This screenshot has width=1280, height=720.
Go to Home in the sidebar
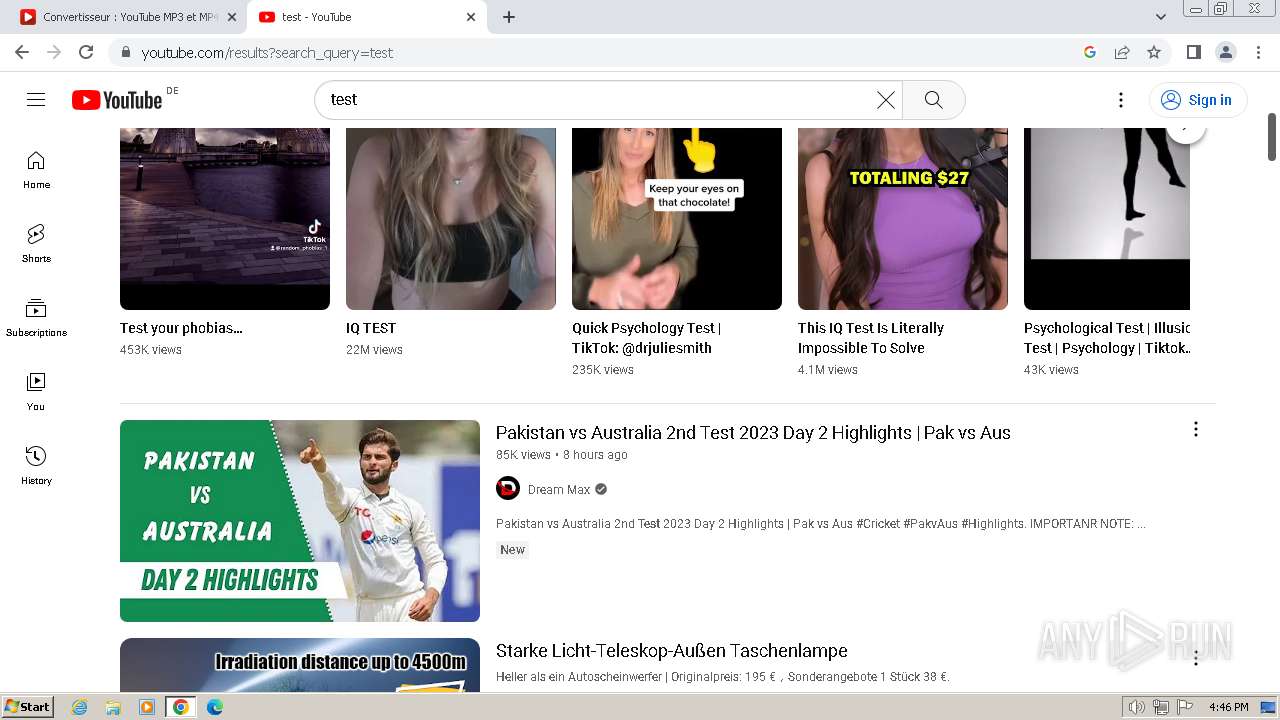coord(36,170)
